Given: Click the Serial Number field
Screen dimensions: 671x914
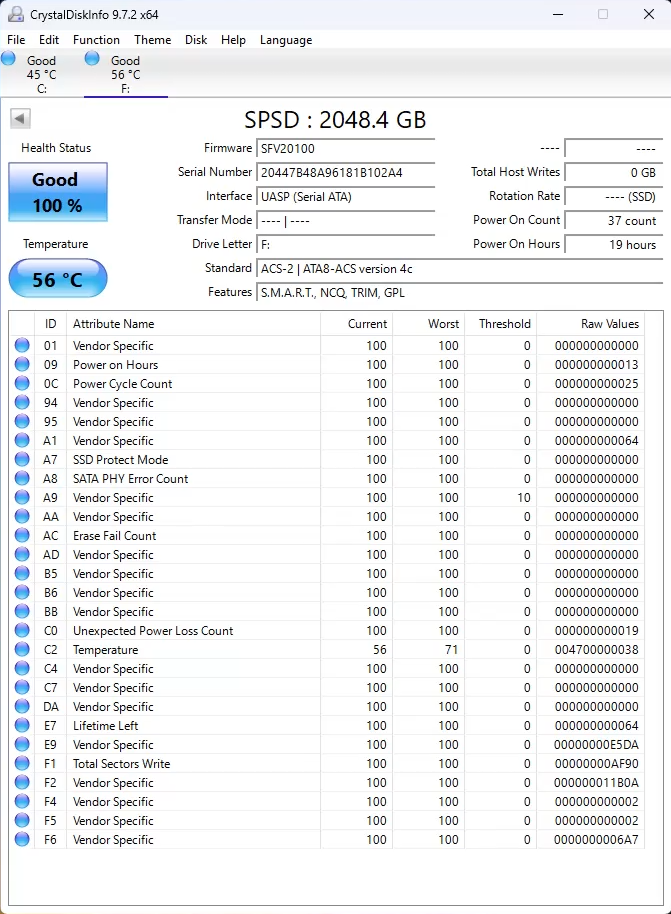Looking at the screenshot, I should pyautogui.click(x=345, y=172).
